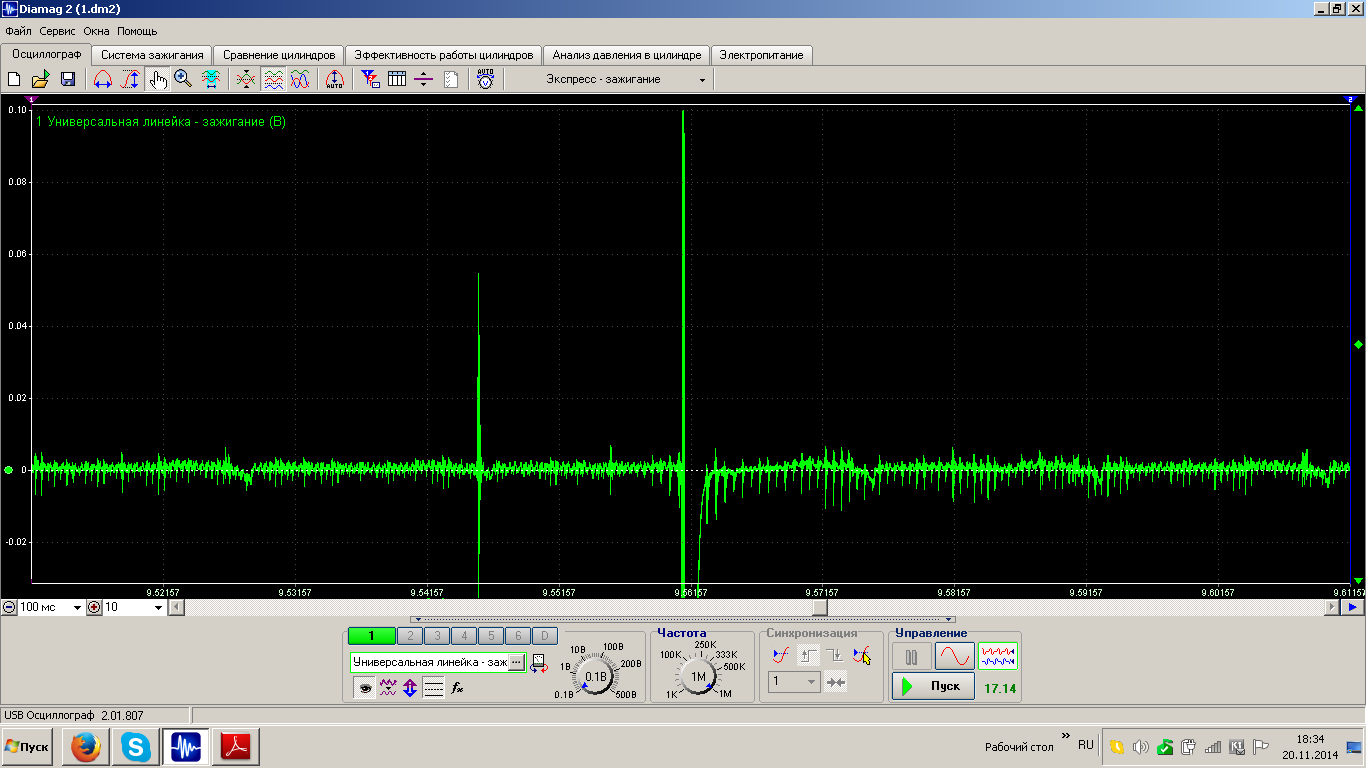Select the hand pan tool
The height and width of the screenshot is (768, 1366).
click(157, 79)
